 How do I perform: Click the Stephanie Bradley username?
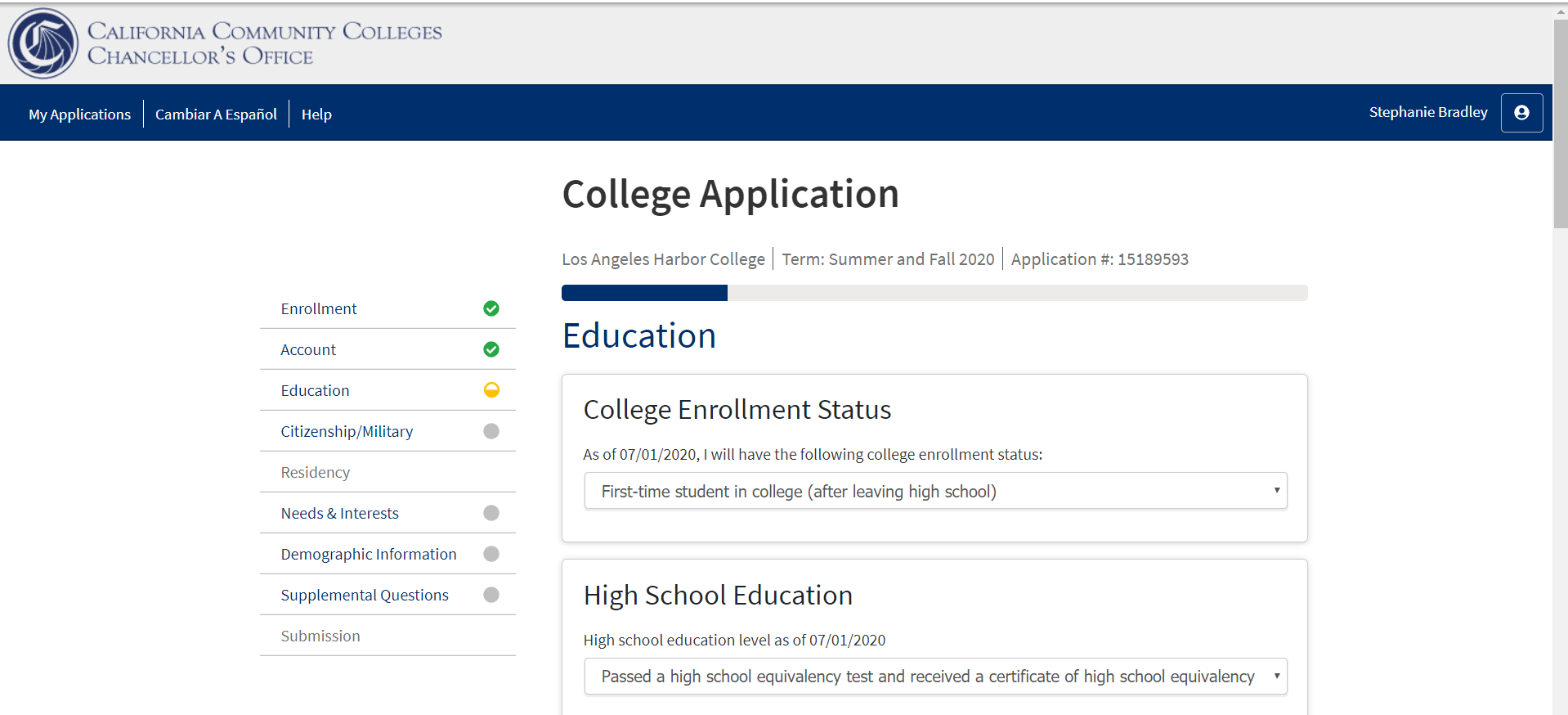pos(1427,112)
